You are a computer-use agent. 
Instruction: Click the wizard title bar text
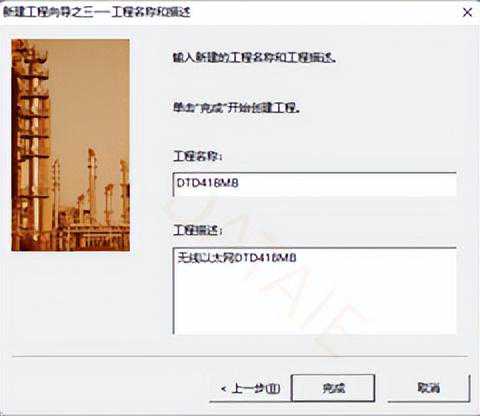(97, 12)
